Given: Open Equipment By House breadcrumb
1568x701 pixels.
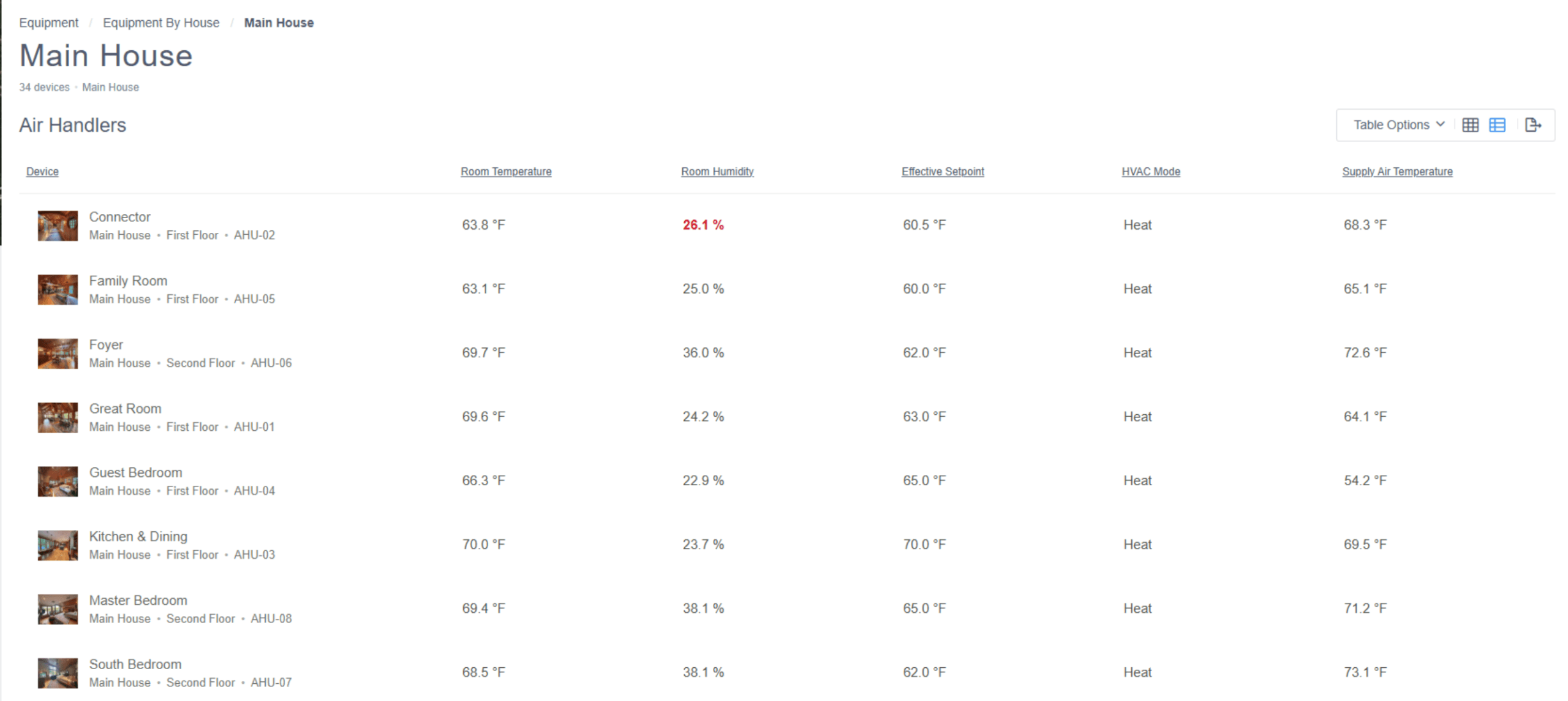Looking at the screenshot, I should 161,23.
